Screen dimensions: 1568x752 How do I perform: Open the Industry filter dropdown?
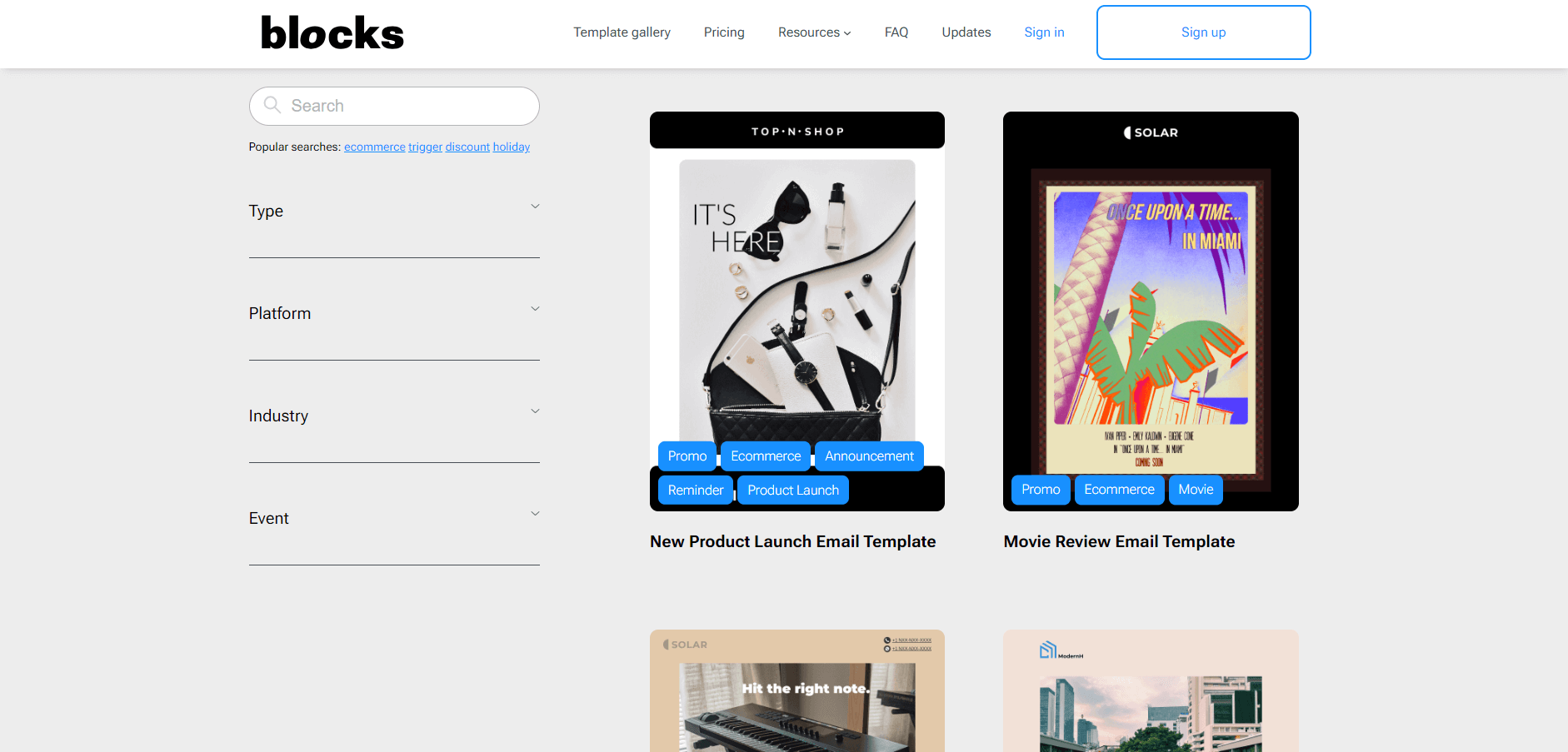coord(394,416)
